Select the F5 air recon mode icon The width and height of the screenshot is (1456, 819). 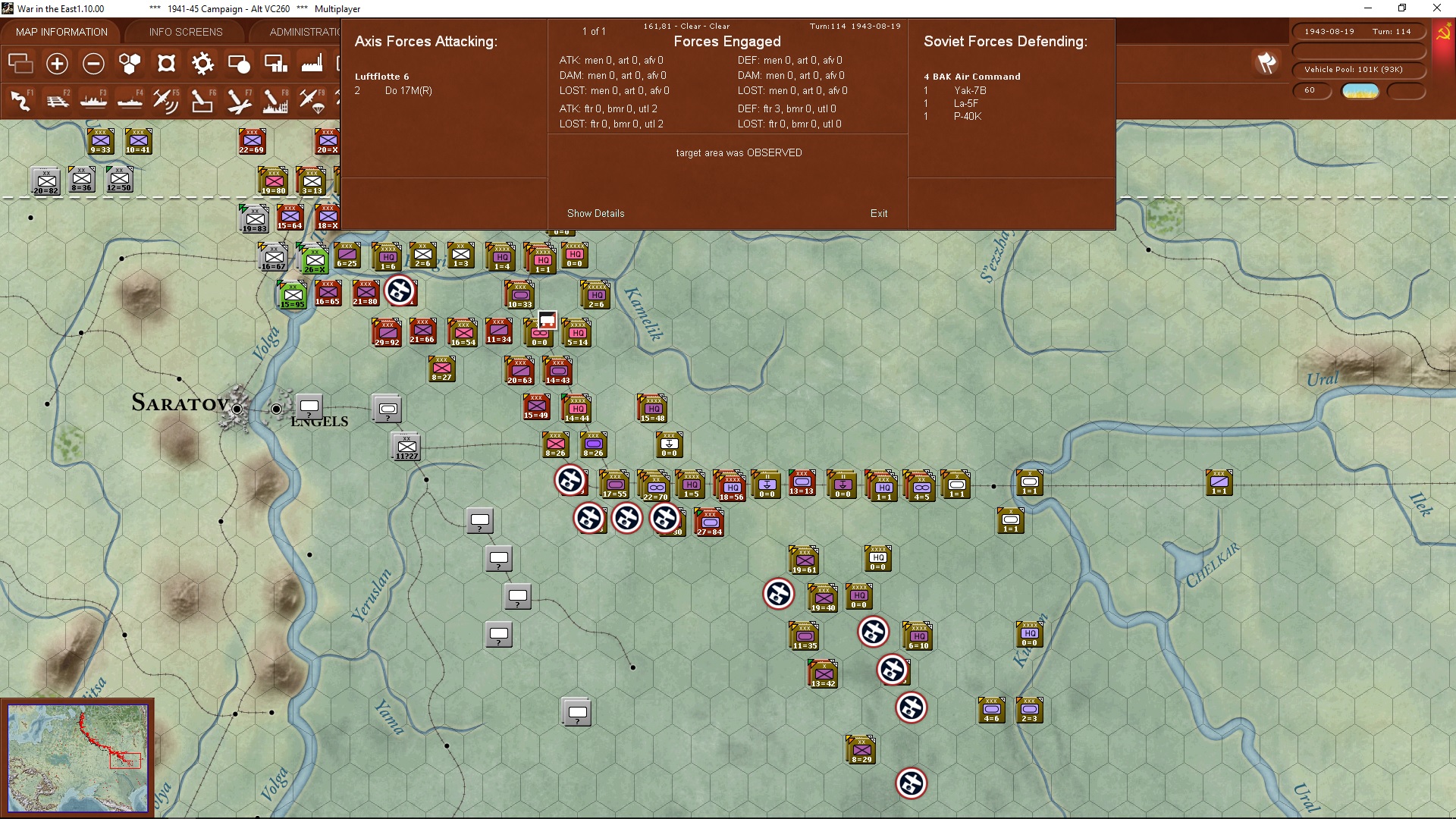point(165,100)
